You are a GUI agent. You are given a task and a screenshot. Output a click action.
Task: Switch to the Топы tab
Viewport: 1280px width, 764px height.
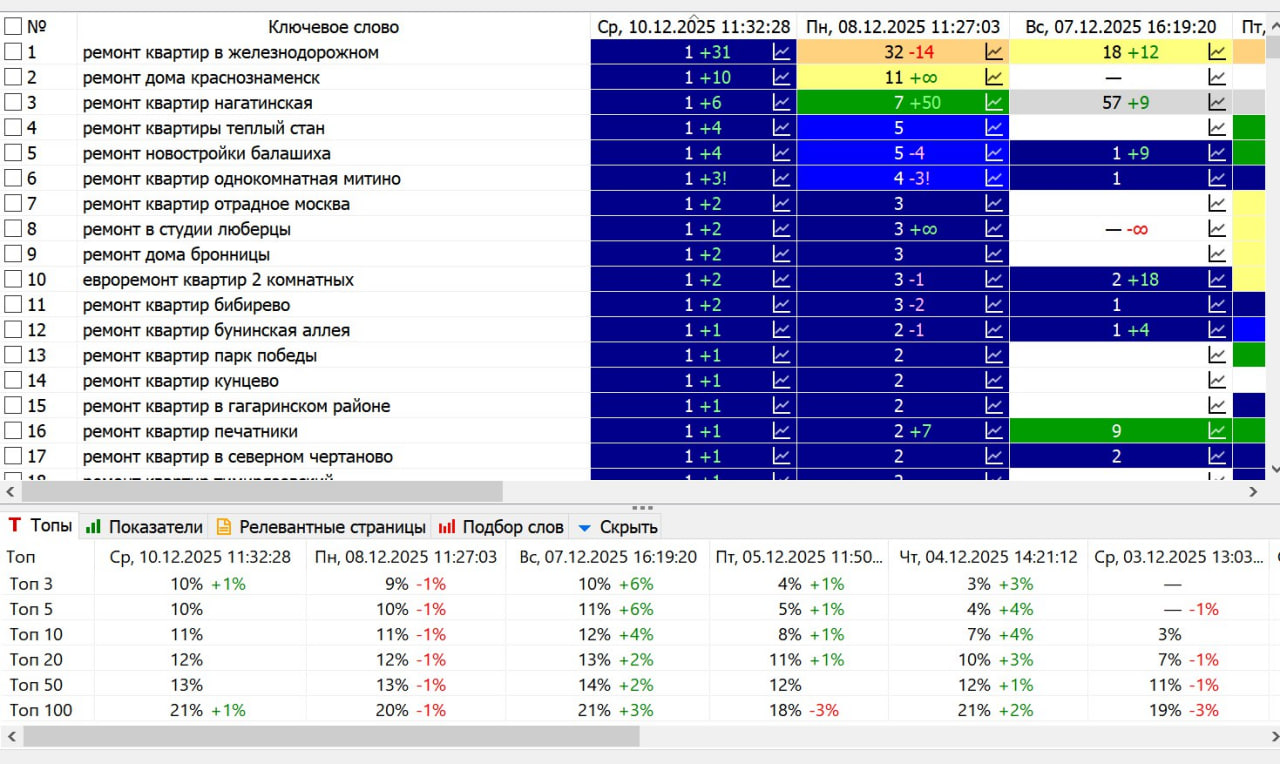click(x=40, y=526)
